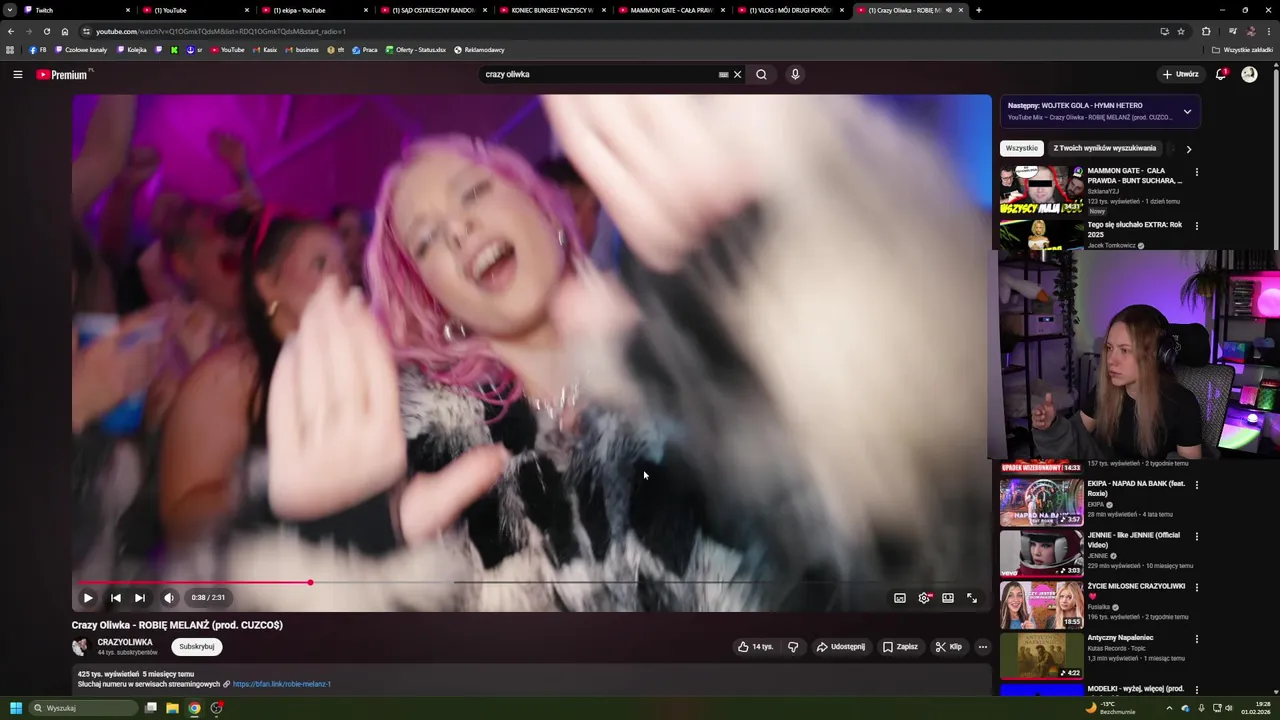Open the account avatar menu
The width and height of the screenshot is (1280, 720).
[x=1249, y=74]
